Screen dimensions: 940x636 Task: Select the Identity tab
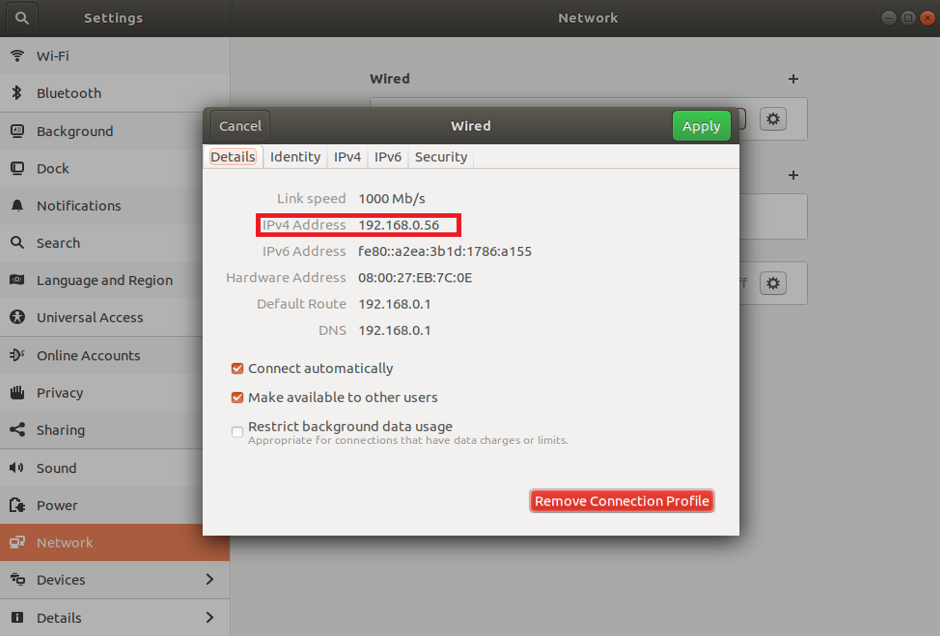pyautogui.click(x=295, y=157)
